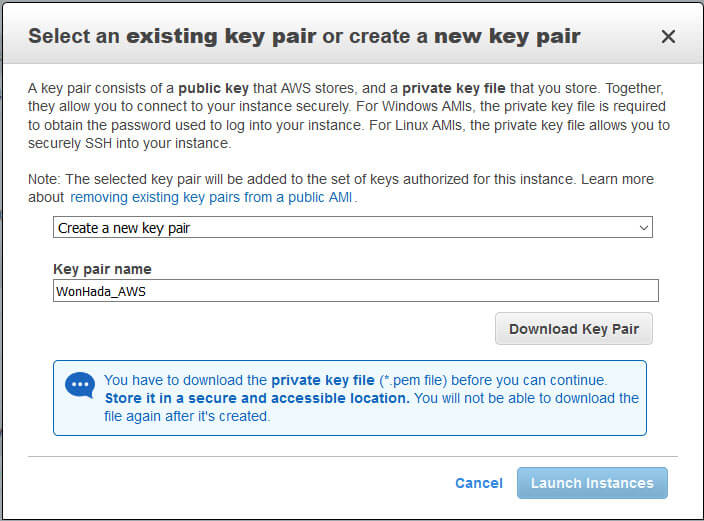Click the note starting 'Note: The selected key pair'

[341, 188]
